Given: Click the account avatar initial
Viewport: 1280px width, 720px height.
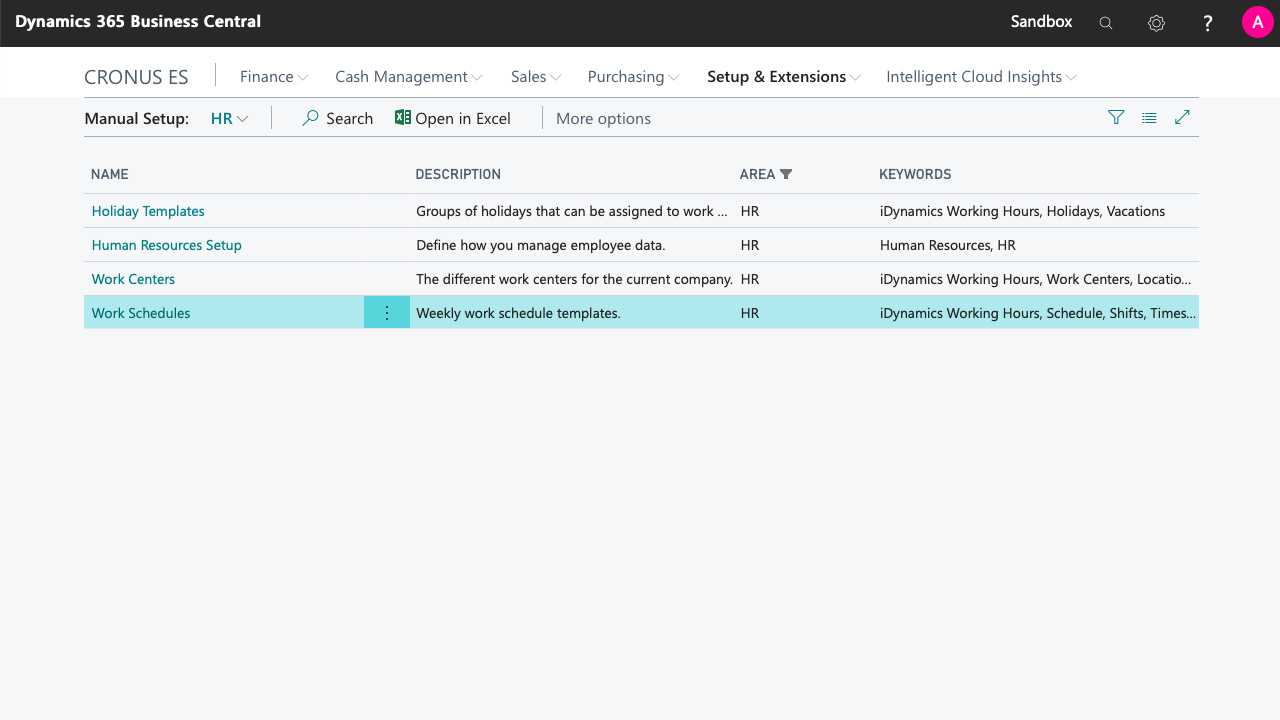Looking at the screenshot, I should point(1257,21).
